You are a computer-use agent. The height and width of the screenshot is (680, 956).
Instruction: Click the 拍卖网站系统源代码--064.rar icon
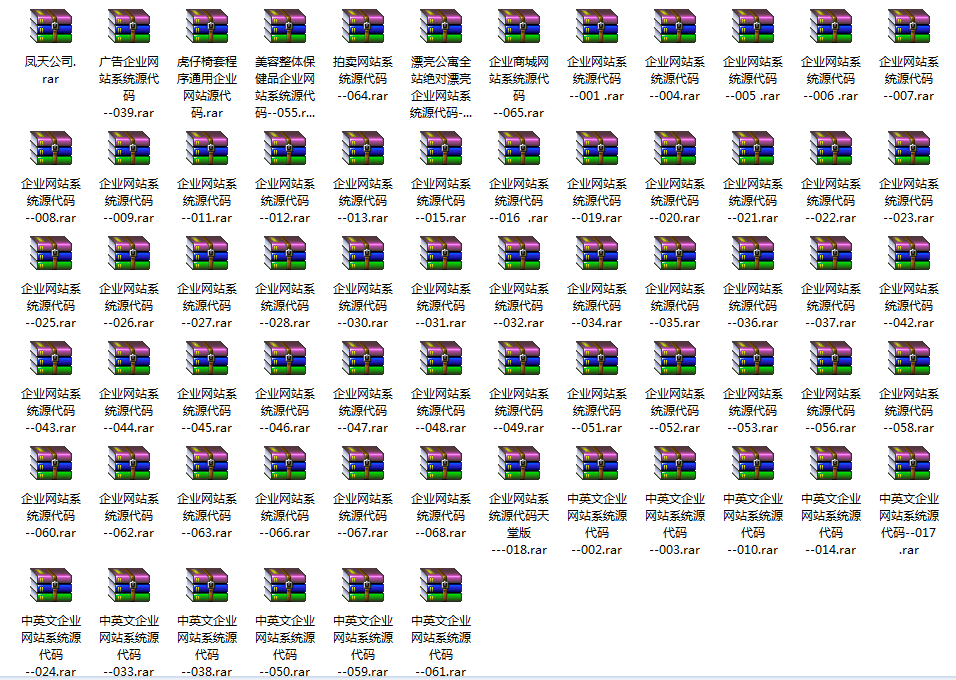point(363,27)
